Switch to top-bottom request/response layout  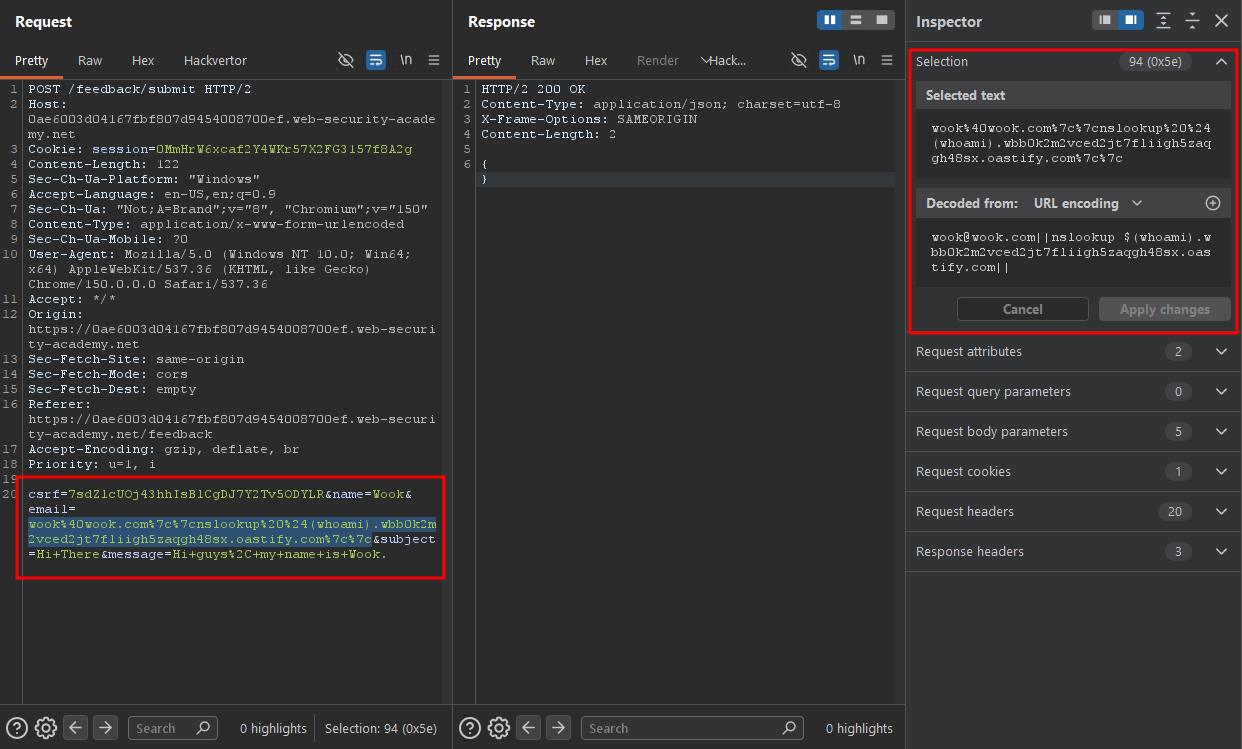coord(856,20)
